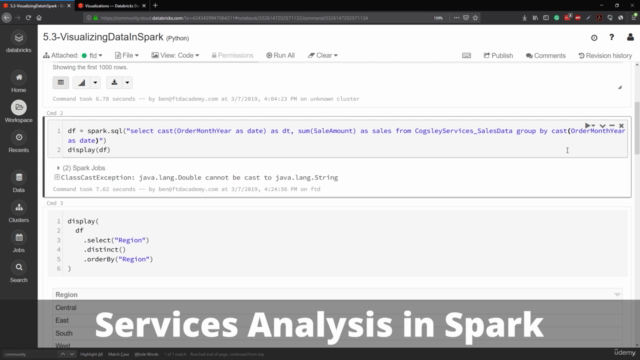
Task: Find previous match arrow
Action: point(62,354)
